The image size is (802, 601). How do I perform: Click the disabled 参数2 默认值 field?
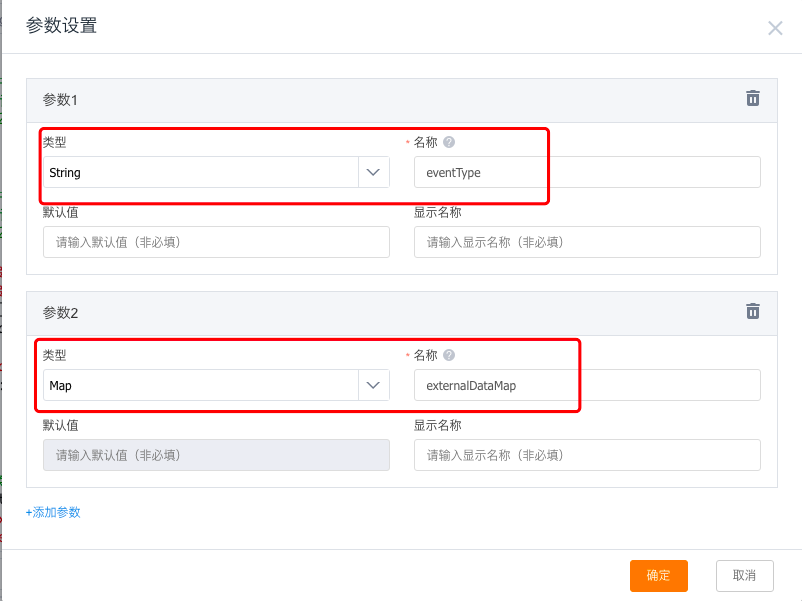pyautogui.click(x=216, y=455)
